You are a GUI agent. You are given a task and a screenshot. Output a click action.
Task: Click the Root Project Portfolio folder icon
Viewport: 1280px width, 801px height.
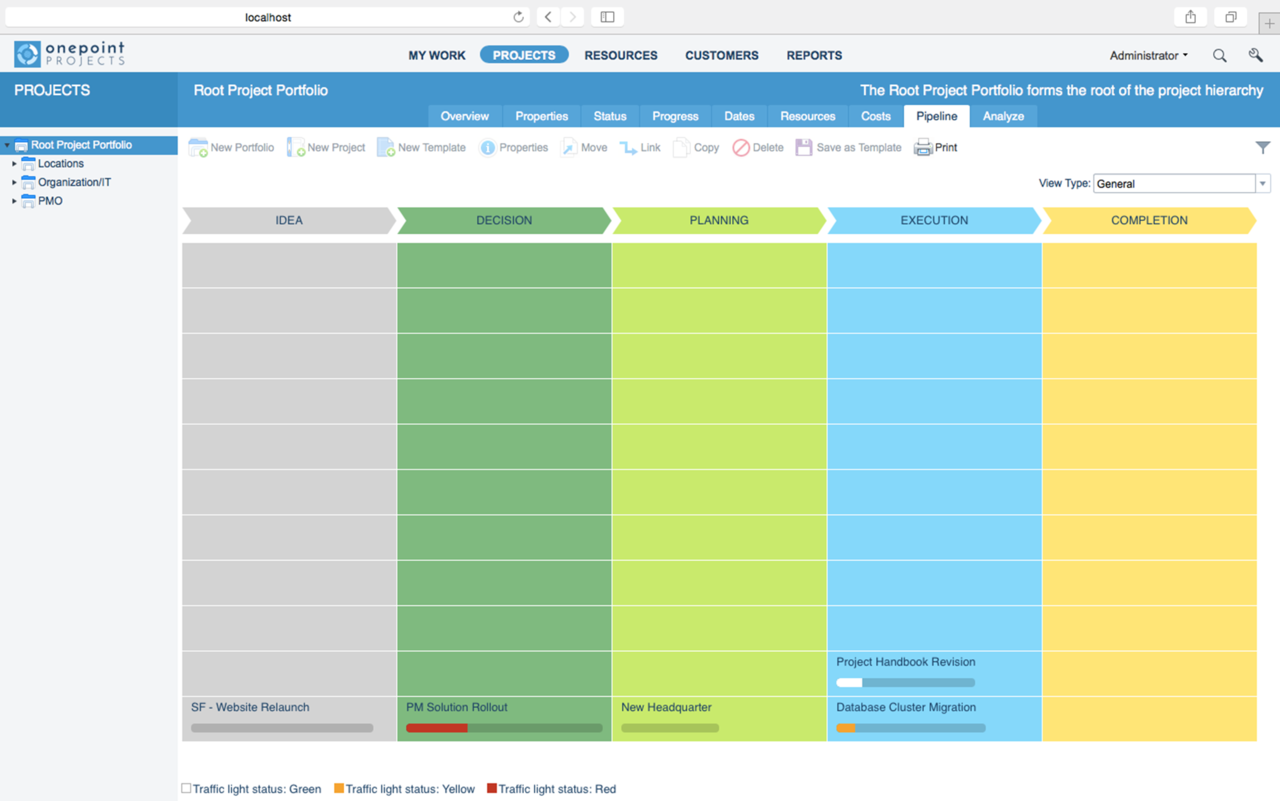(x=21, y=145)
